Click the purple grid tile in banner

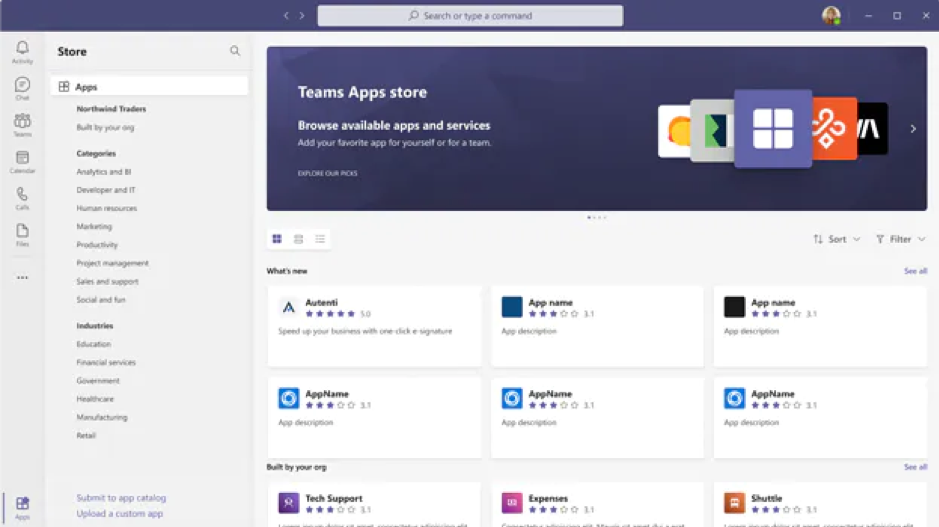[773, 129]
